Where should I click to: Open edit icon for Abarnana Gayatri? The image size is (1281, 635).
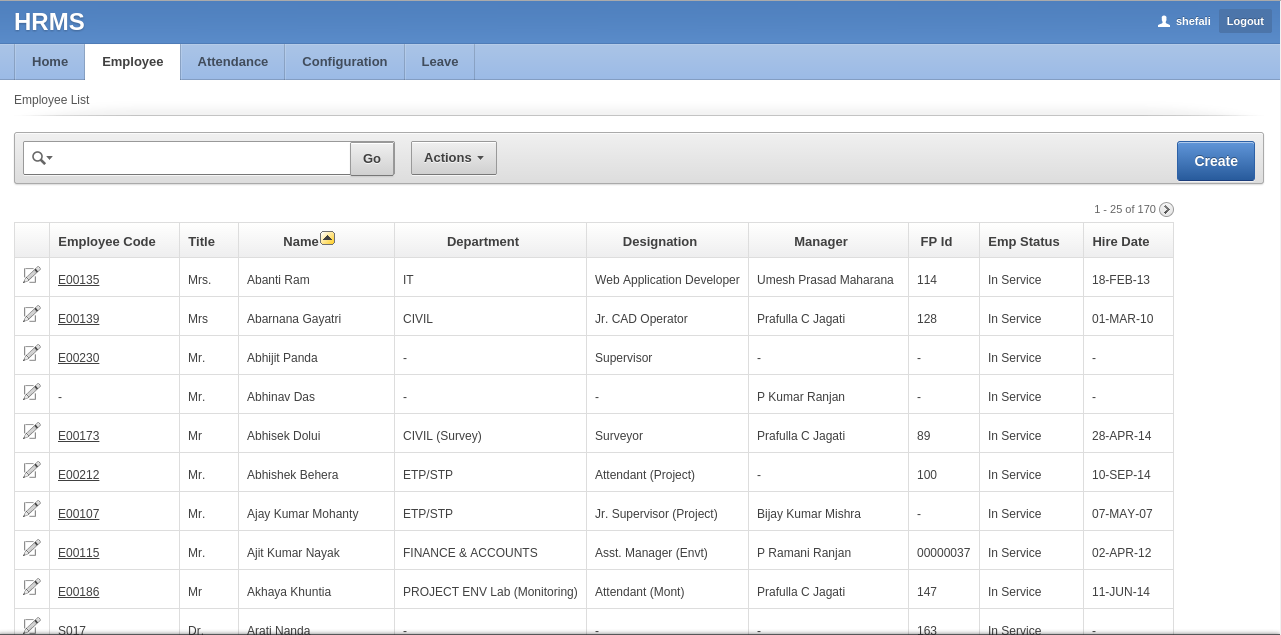32,314
